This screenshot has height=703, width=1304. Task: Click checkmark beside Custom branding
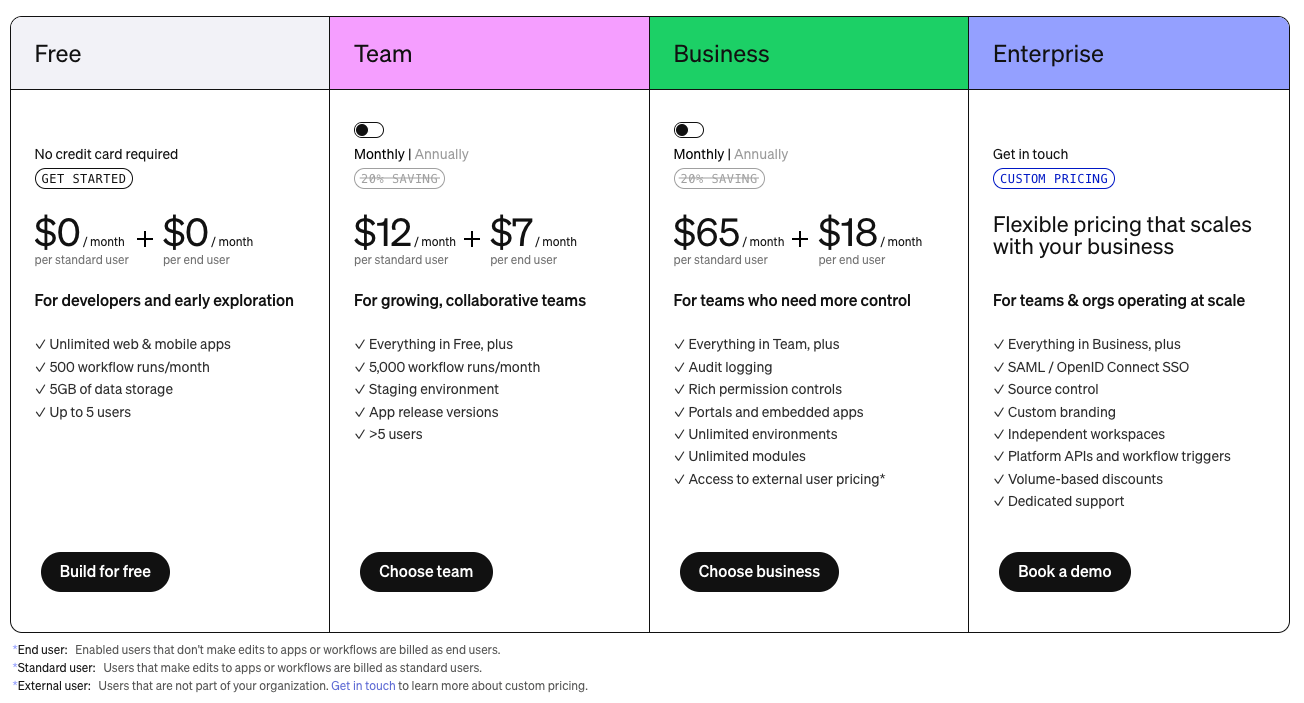point(999,412)
